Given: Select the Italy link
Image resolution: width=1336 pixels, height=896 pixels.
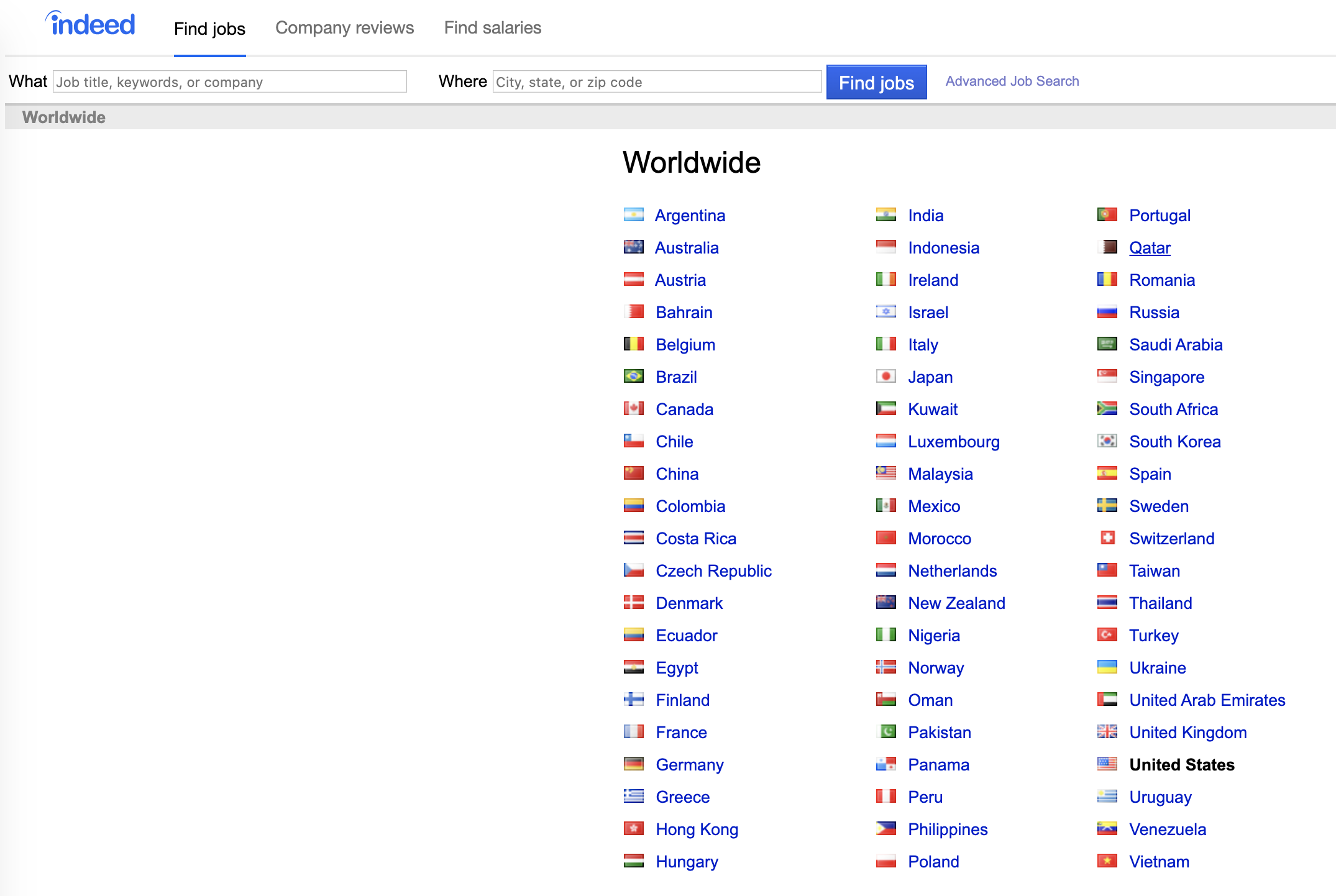Looking at the screenshot, I should tap(923, 345).
